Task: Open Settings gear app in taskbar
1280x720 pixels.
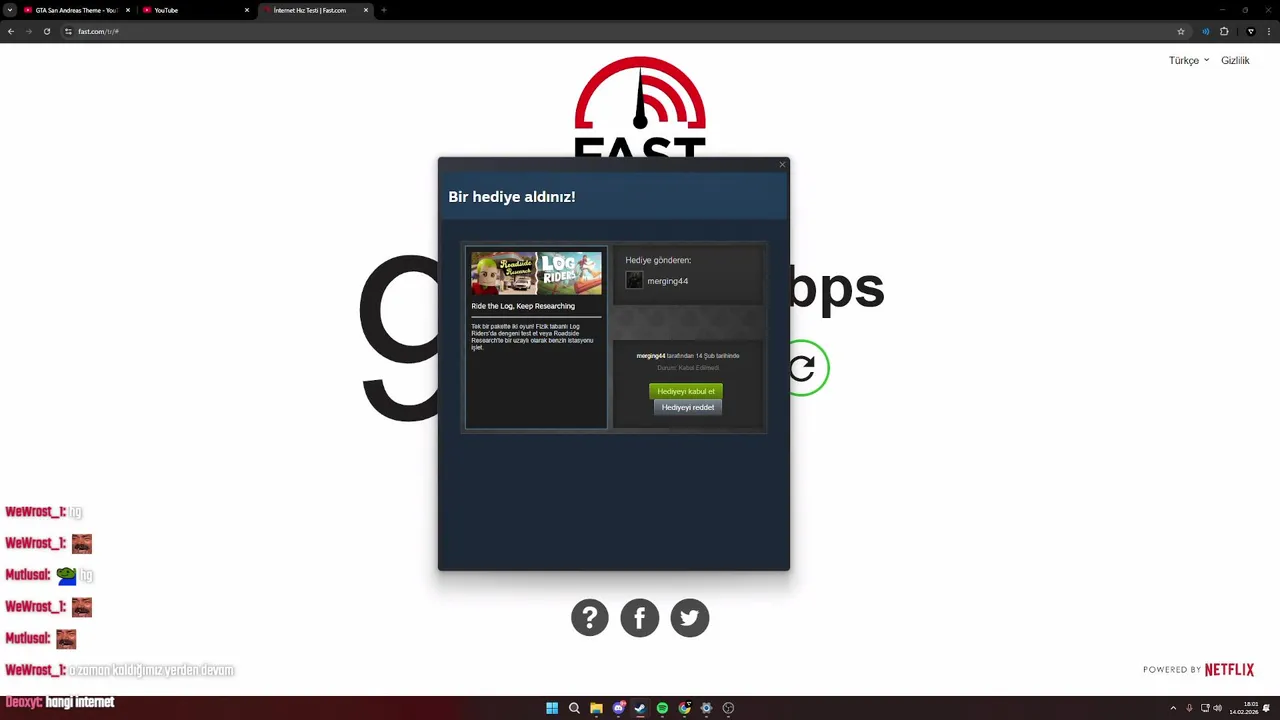Action: pyautogui.click(x=706, y=708)
